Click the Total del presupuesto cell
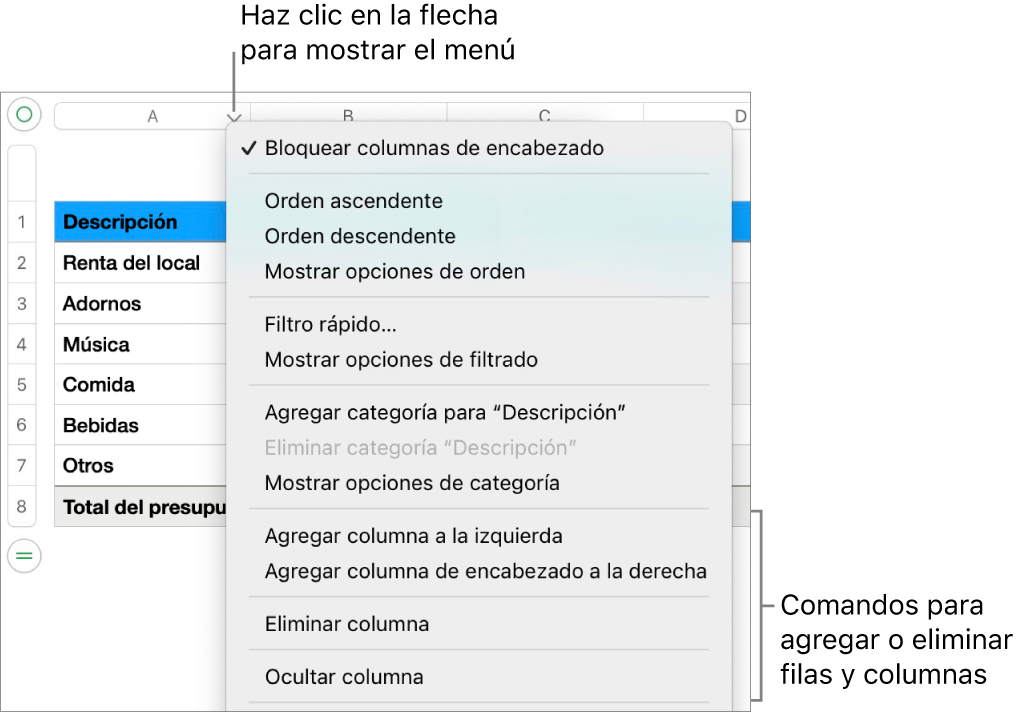1023x713 pixels. (x=140, y=506)
